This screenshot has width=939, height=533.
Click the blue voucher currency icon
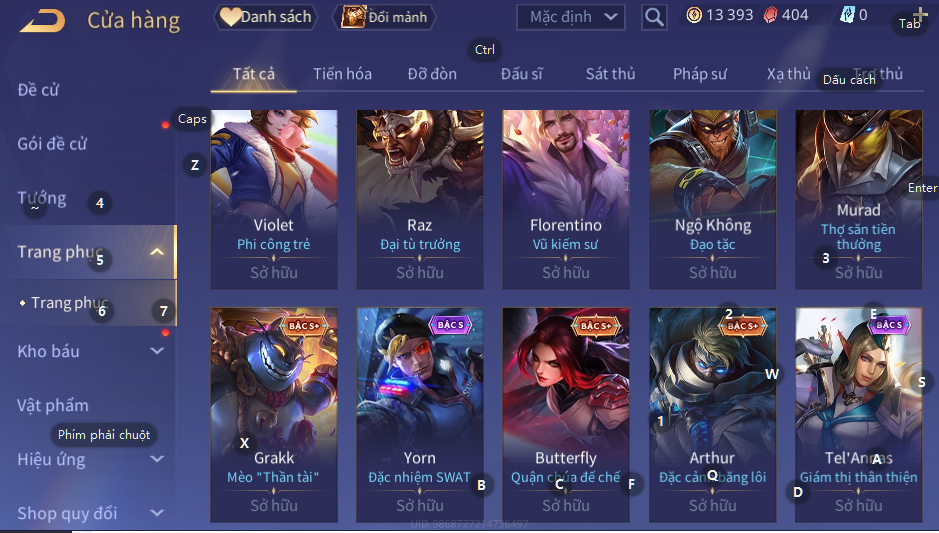tap(847, 15)
